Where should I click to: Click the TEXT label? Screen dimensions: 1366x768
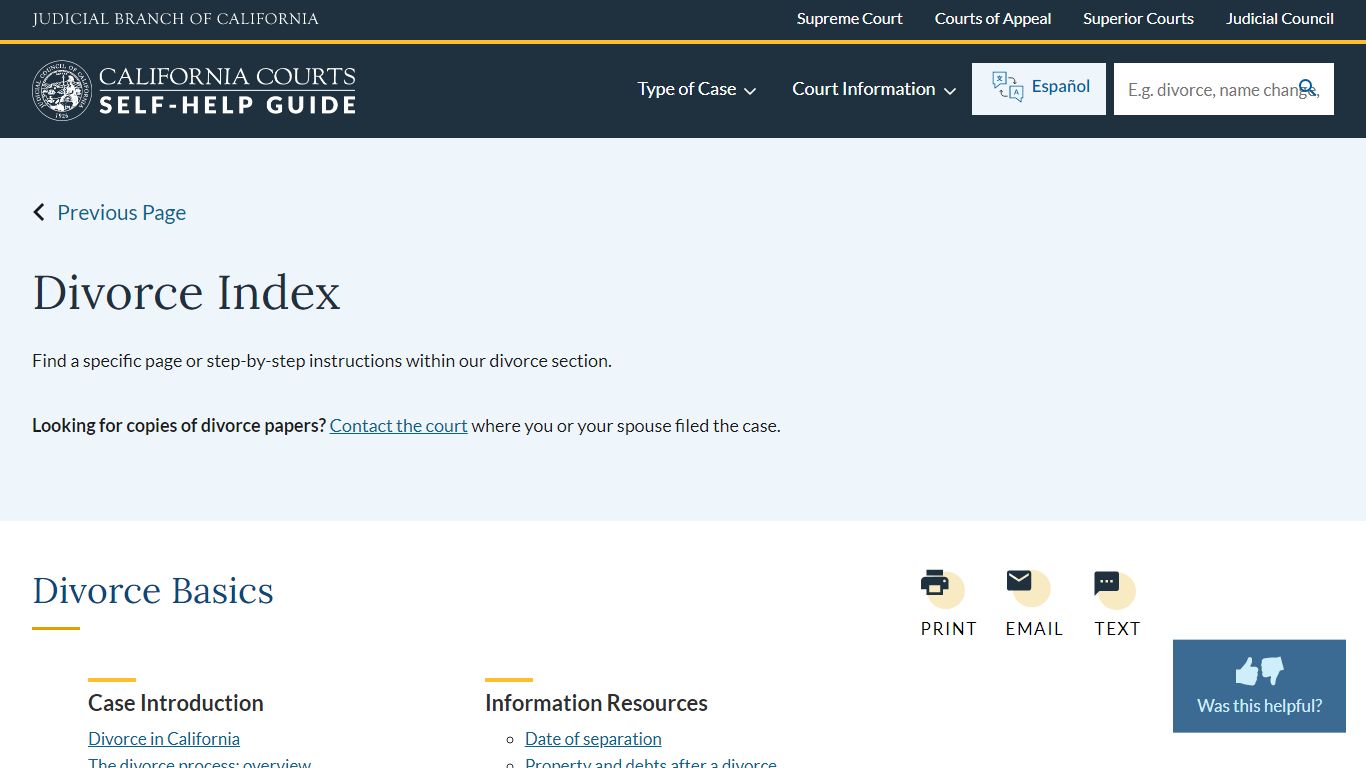pos(1117,628)
